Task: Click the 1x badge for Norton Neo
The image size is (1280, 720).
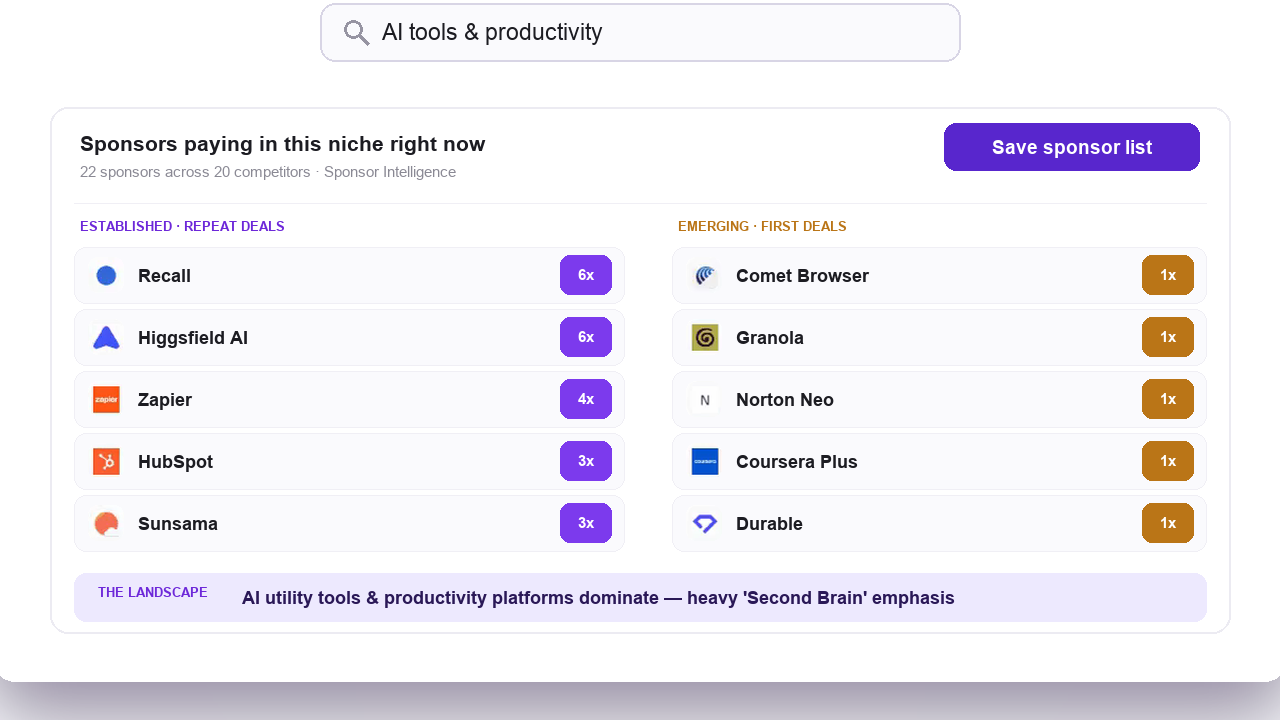Action: 1168,399
